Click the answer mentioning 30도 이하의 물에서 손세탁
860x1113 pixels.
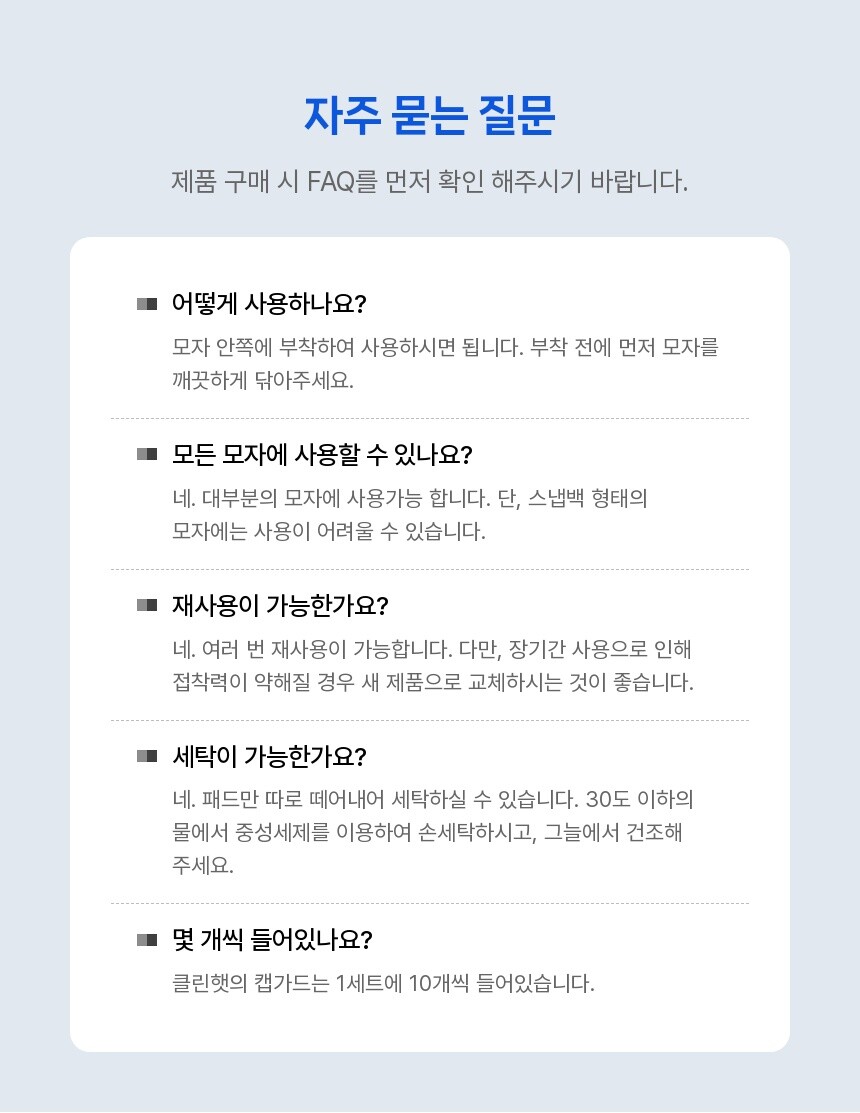tap(433, 832)
